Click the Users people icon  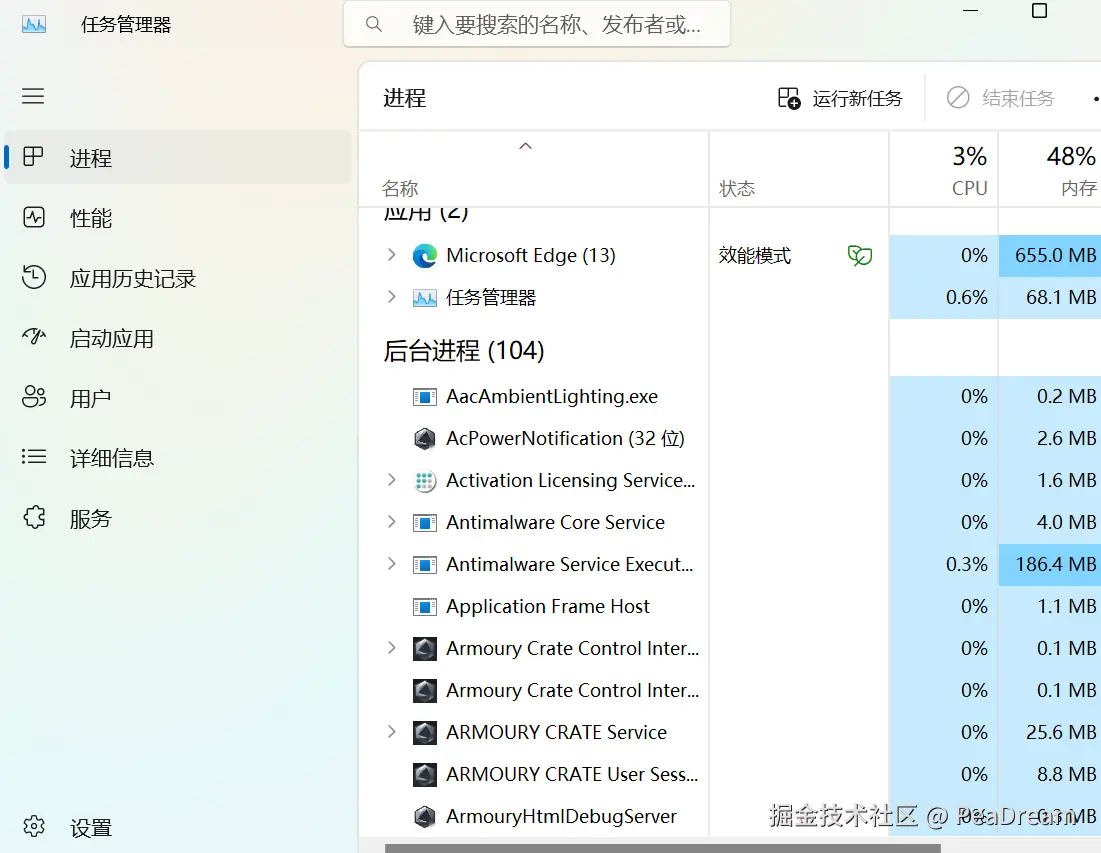pyautogui.click(x=34, y=397)
